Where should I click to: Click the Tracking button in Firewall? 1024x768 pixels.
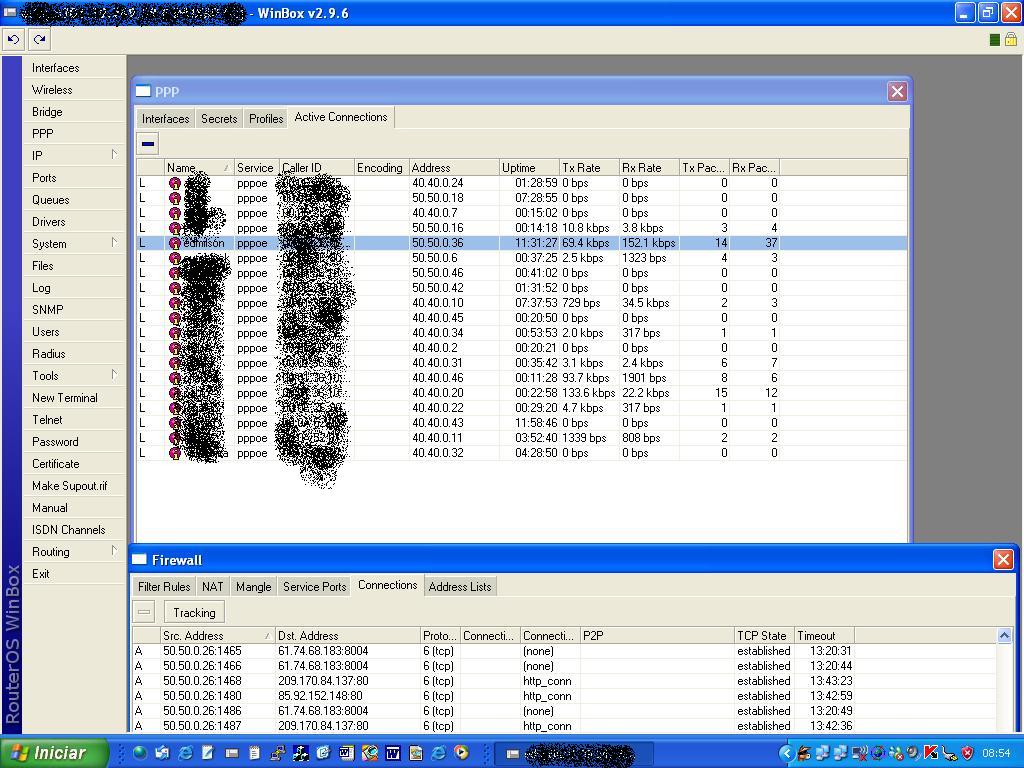[194, 613]
